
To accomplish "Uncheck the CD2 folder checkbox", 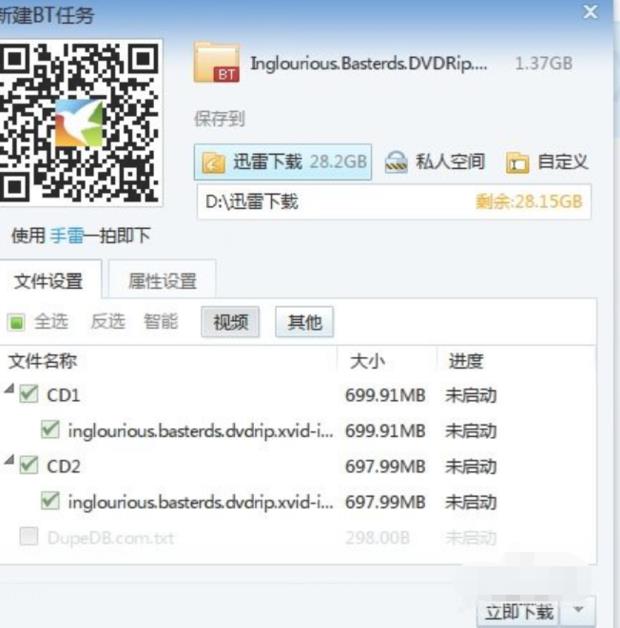I will point(29,465).
